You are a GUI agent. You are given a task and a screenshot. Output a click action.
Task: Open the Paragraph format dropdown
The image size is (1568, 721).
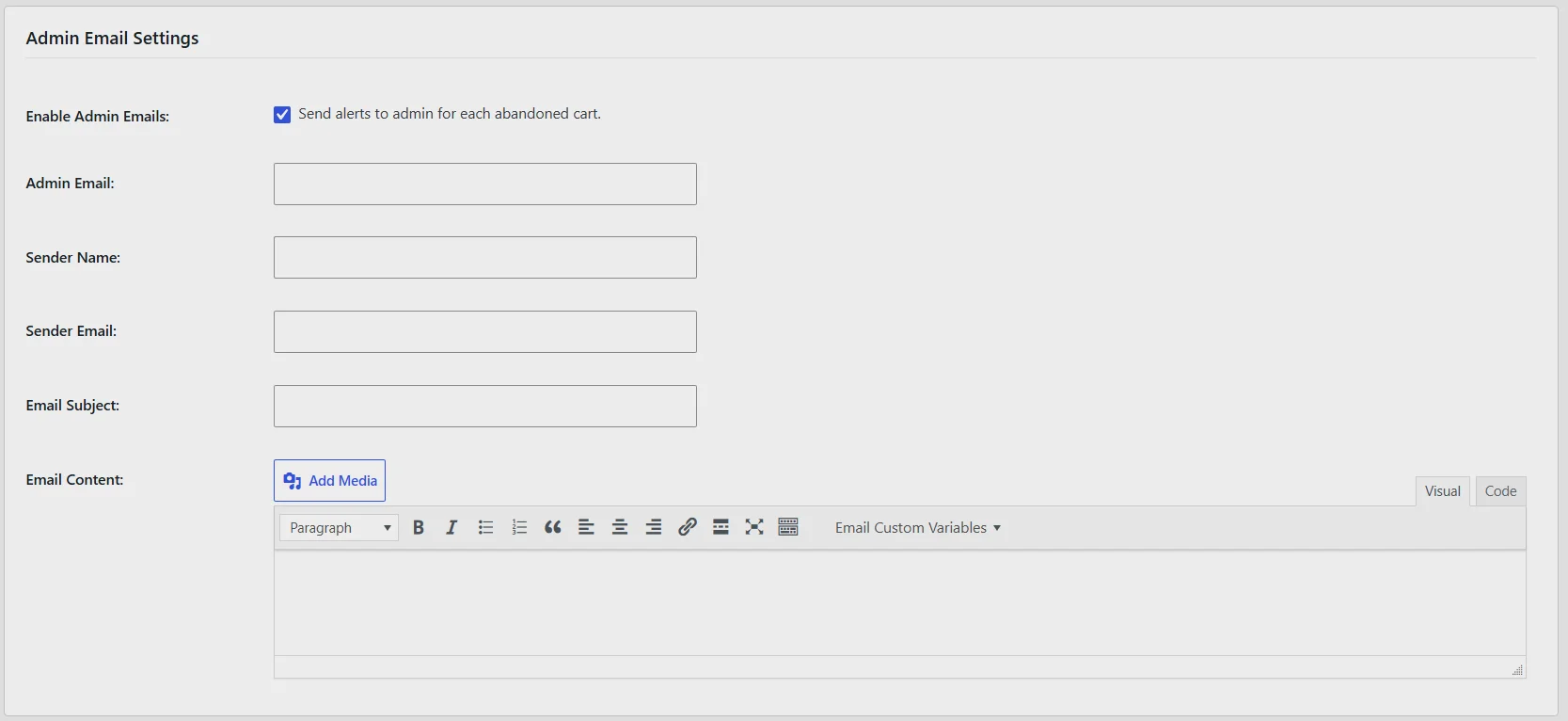[x=339, y=528]
